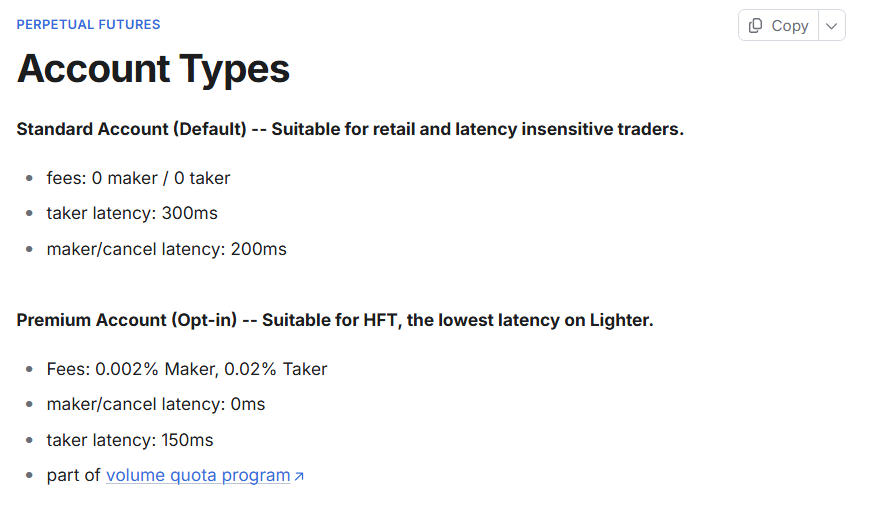
Task: Expand the chevron dropdown beside Copy
Action: (x=831, y=26)
